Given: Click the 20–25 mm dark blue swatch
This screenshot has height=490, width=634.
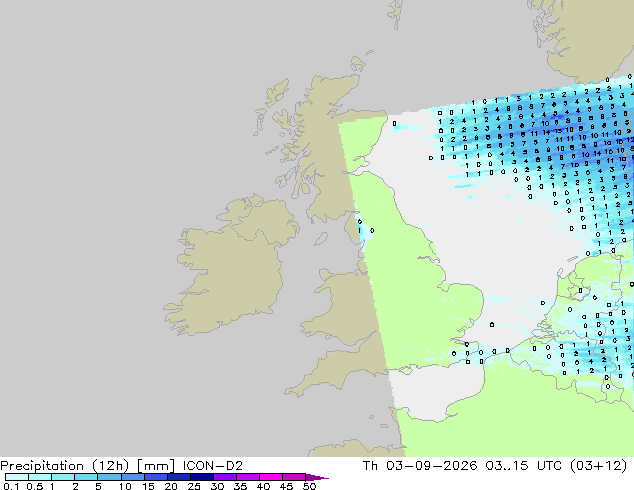Looking at the screenshot, I should coord(178,477).
